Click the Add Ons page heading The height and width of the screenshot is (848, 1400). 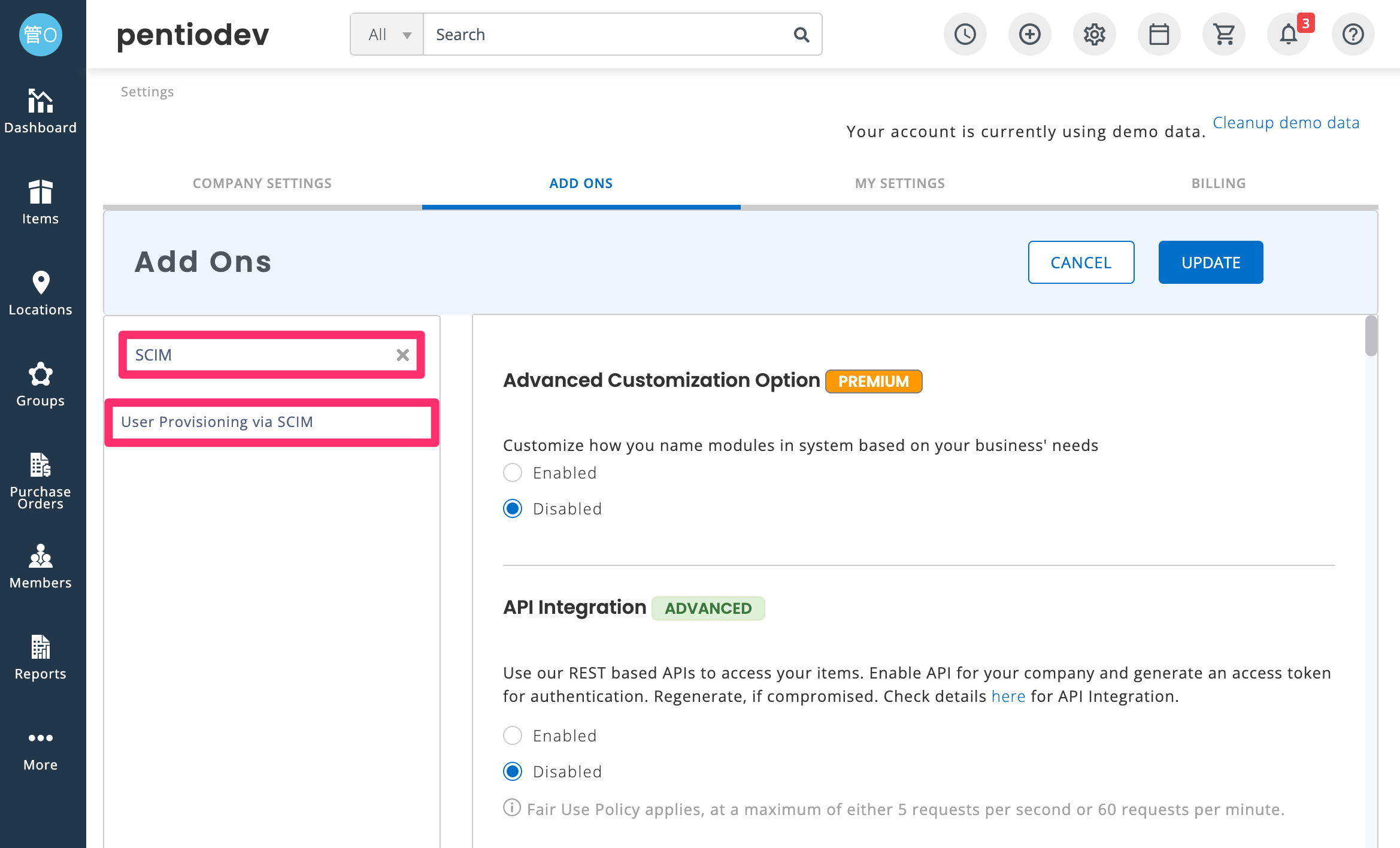click(203, 262)
